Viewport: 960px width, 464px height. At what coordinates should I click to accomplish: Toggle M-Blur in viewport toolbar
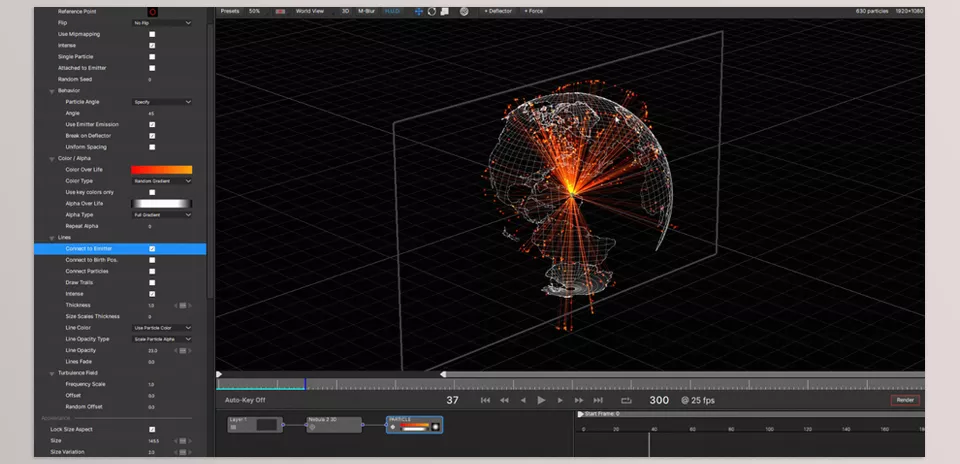(x=366, y=11)
